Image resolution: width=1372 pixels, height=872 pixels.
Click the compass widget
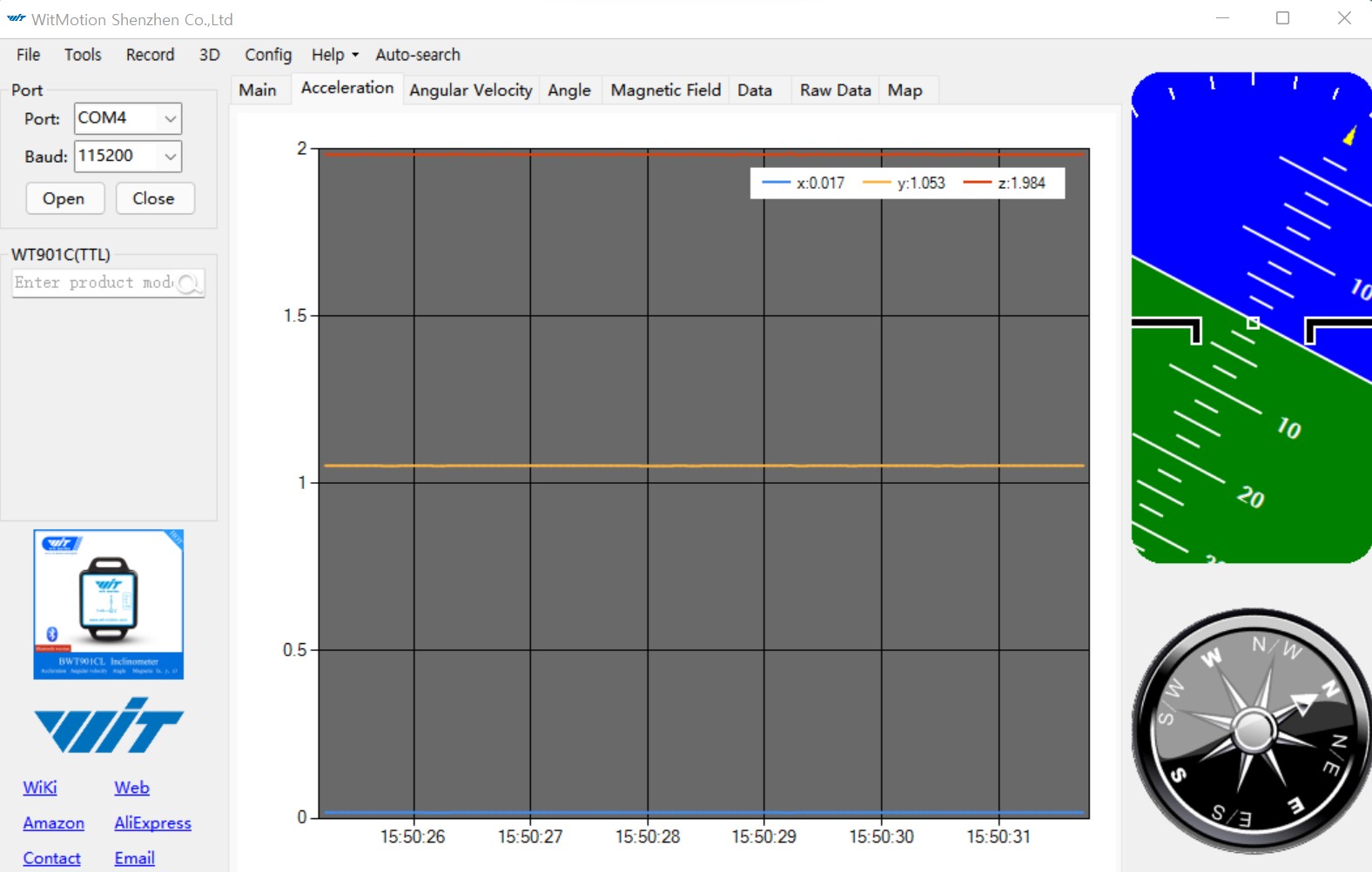click(x=1252, y=729)
